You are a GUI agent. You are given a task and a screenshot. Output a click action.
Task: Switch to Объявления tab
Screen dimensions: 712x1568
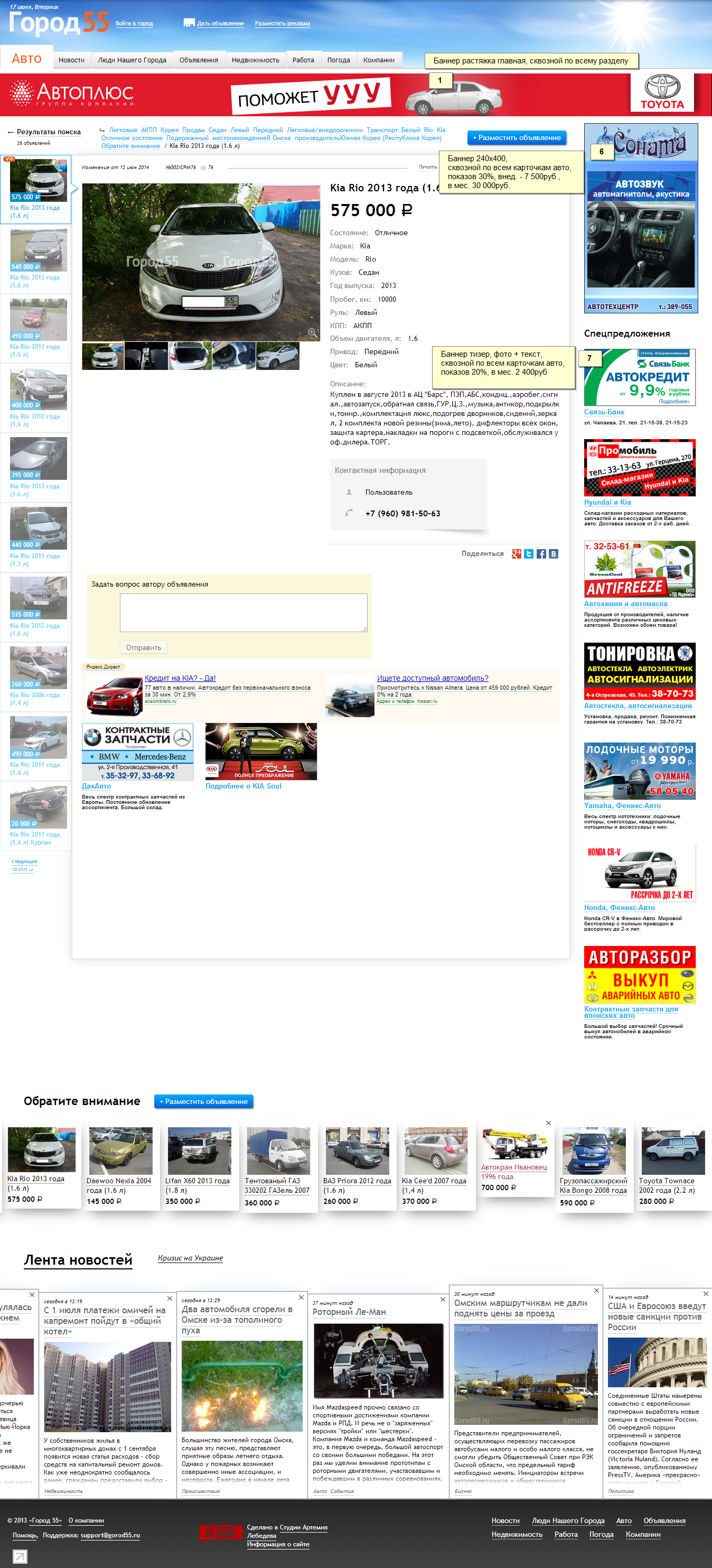click(199, 60)
